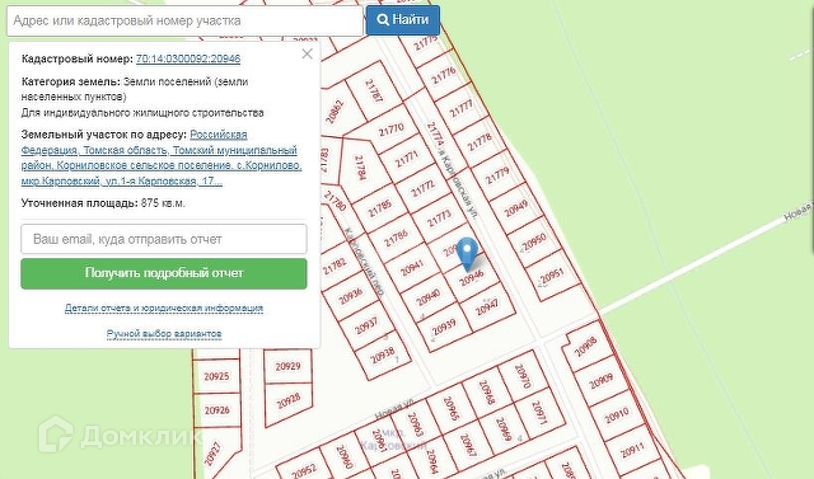This screenshot has height=479, width=814.
Task: Select parcel 20952 on the map
Action: [304, 470]
